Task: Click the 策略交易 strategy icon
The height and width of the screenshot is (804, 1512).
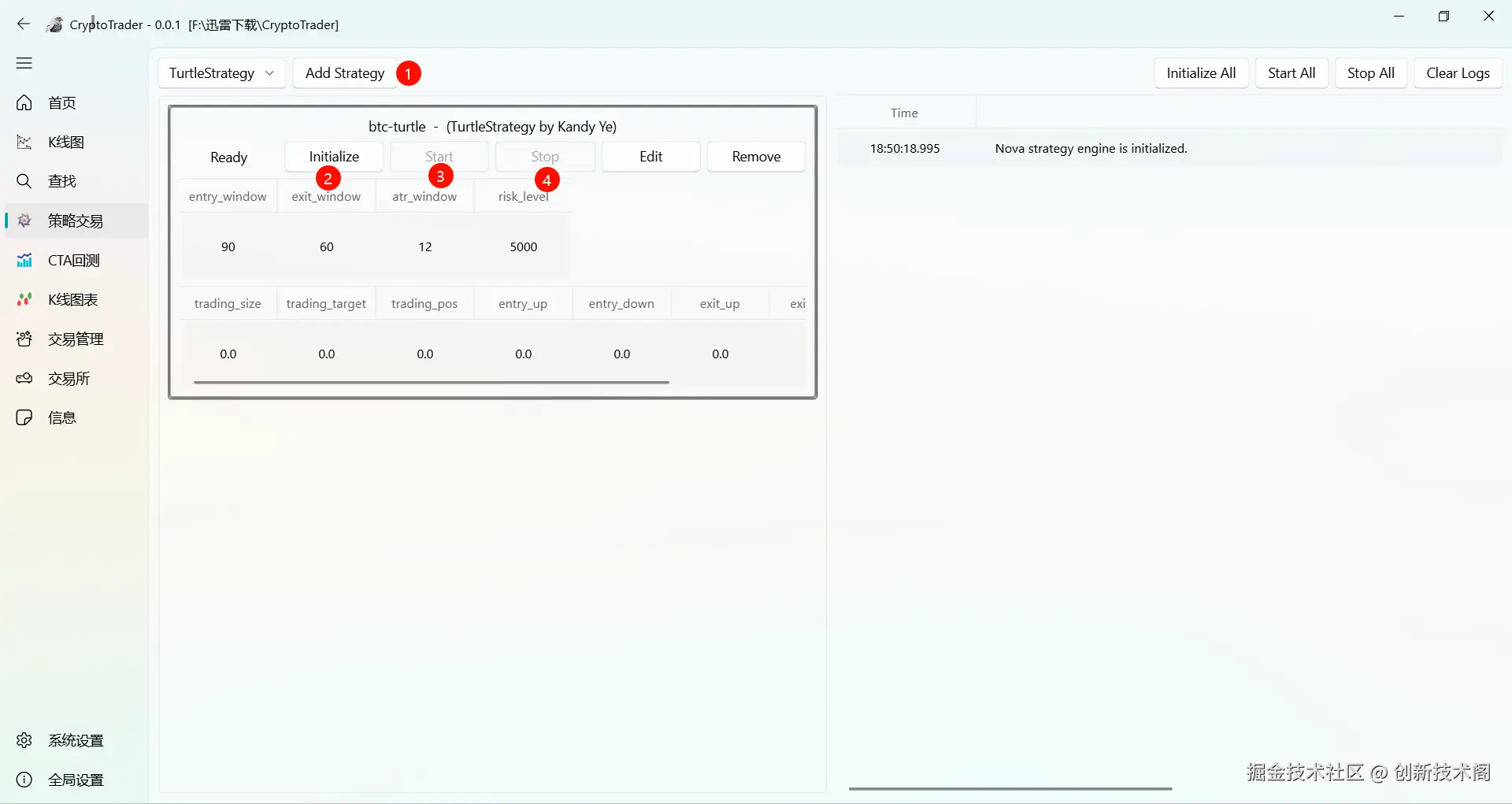Action: [24, 221]
